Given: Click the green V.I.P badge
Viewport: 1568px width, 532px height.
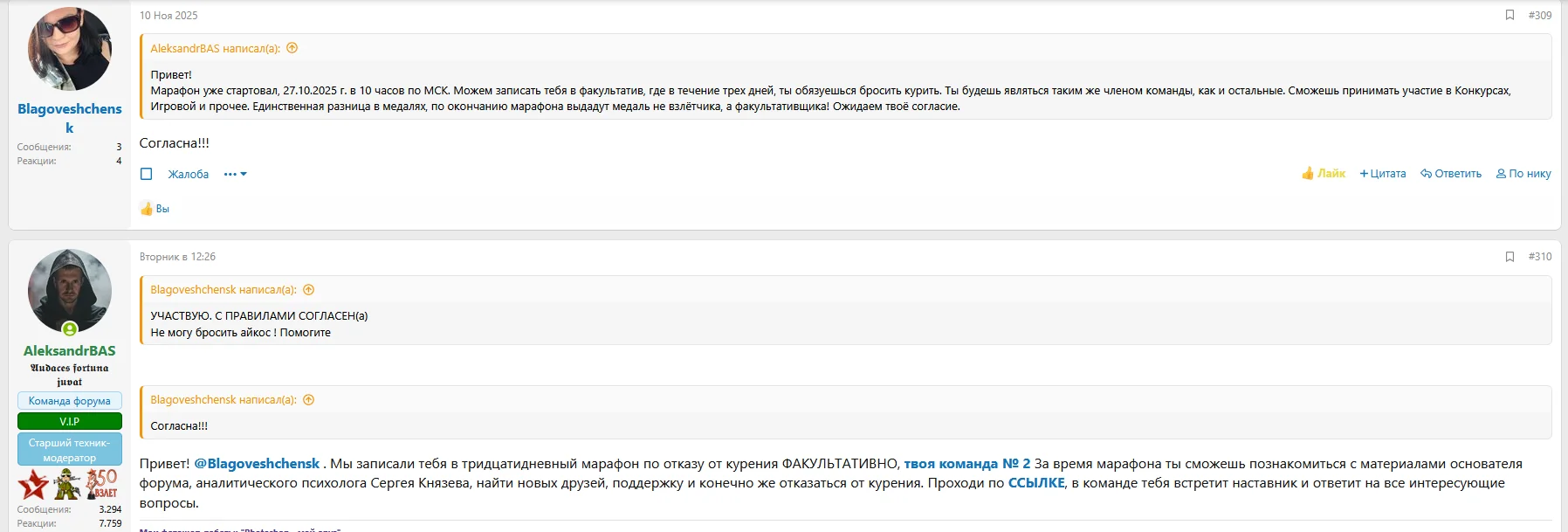Looking at the screenshot, I should [x=69, y=420].
